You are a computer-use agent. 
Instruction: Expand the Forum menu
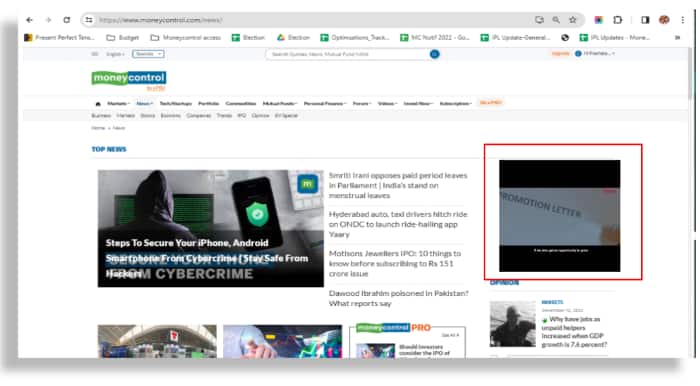click(362, 104)
